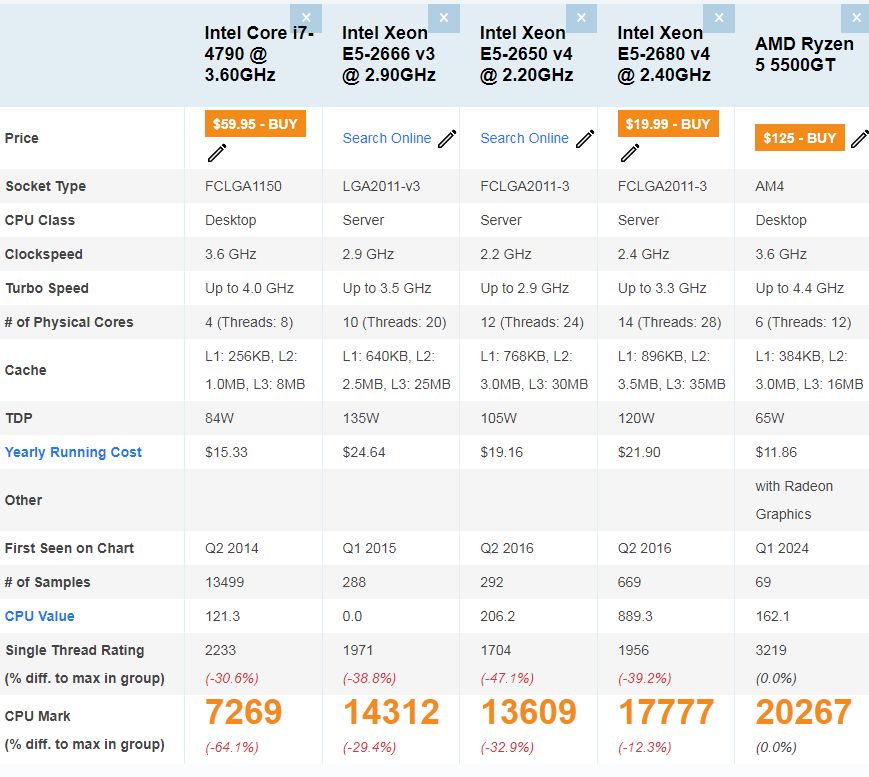Click Up to 2.9 GHz turbo value

pyautogui.click(x=524, y=288)
